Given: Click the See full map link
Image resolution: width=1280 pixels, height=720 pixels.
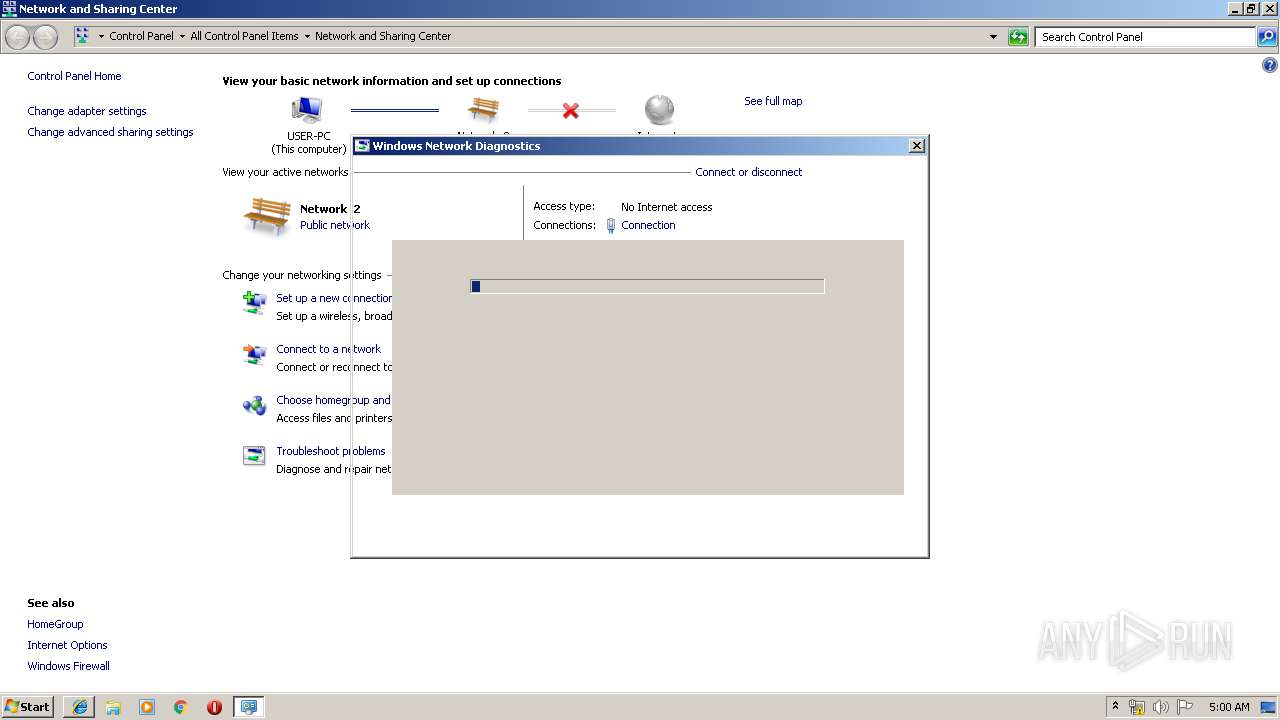Looking at the screenshot, I should click(773, 101).
